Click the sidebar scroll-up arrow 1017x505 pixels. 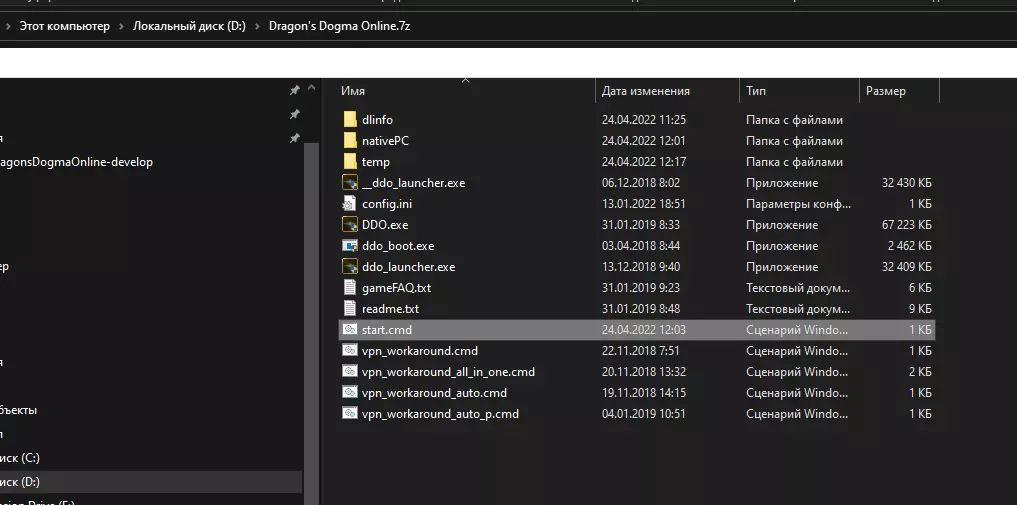tap(311, 88)
